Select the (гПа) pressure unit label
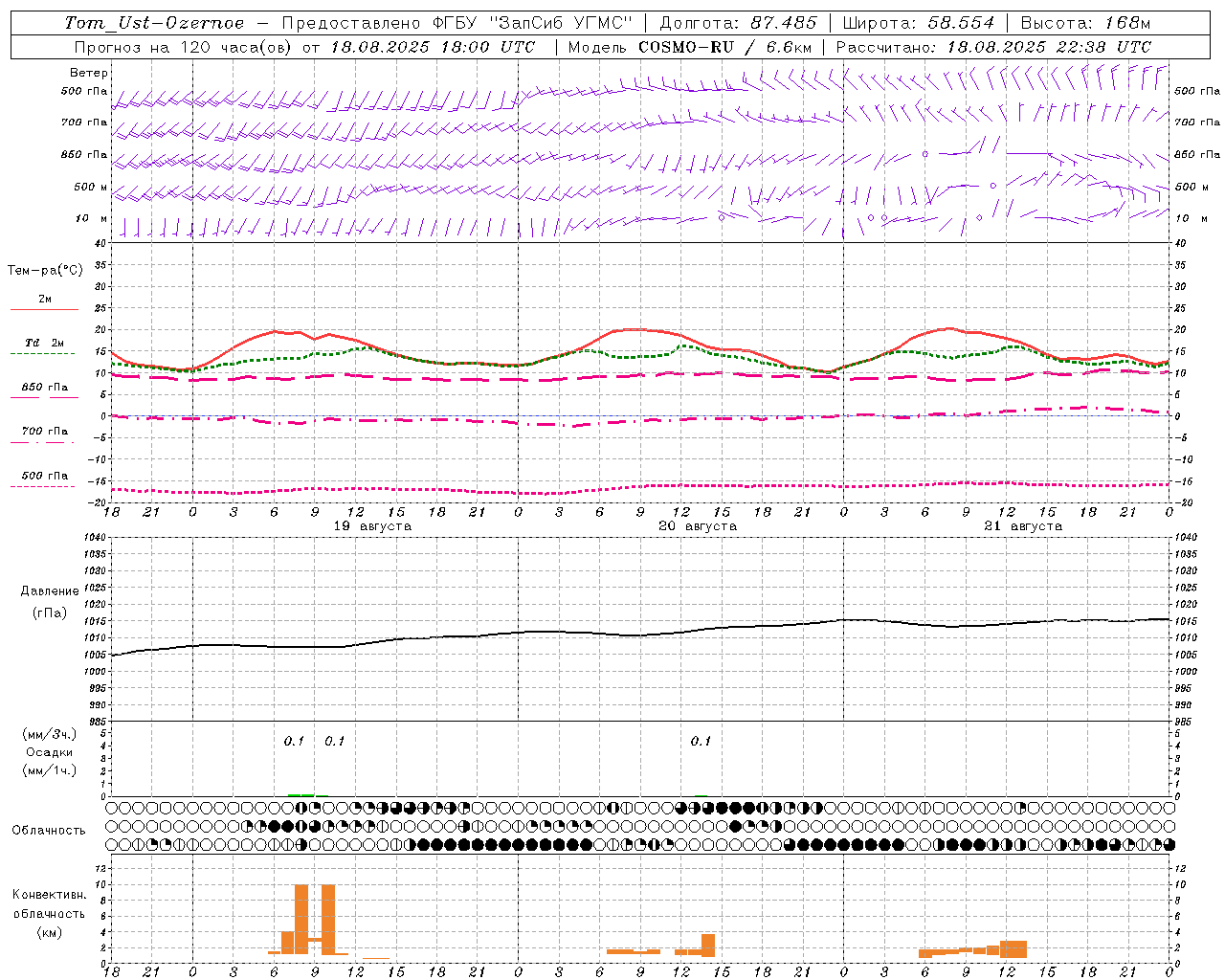 [x=50, y=612]
